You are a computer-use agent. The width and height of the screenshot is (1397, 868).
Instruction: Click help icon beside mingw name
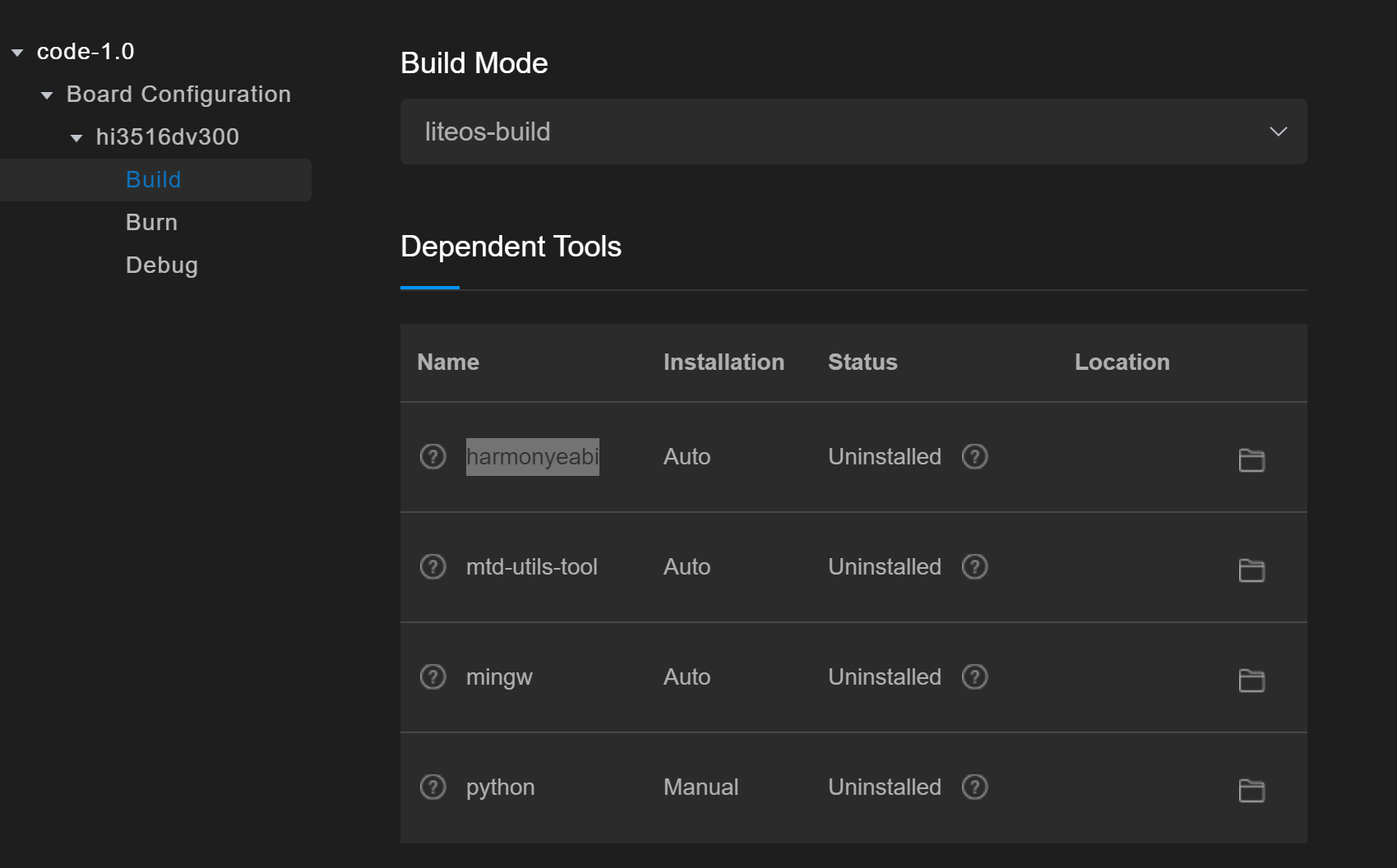(x=433, y=676)
